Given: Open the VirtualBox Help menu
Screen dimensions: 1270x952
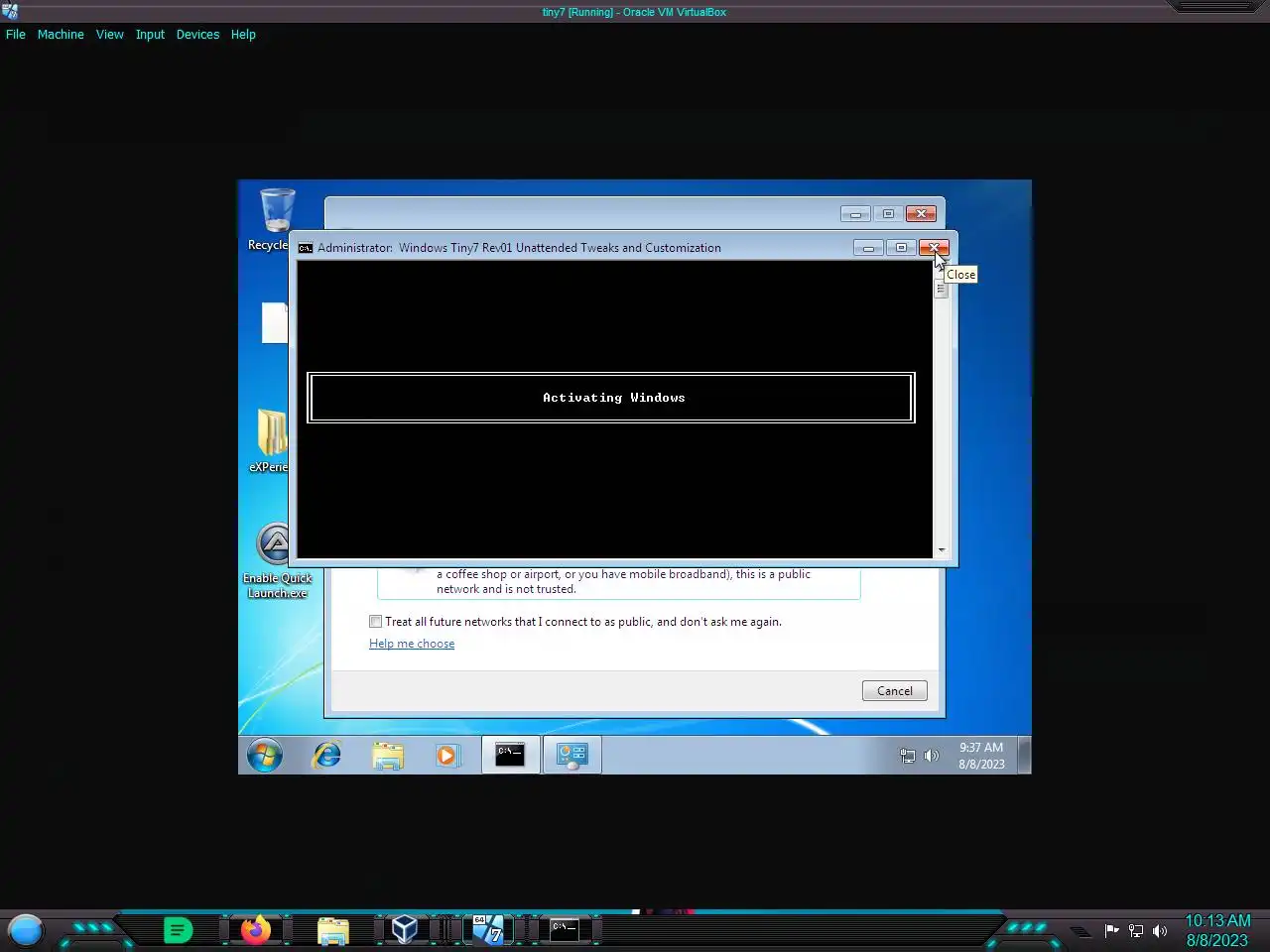Looking at the screenshot, I should pyautogui.click(x=243, y=34).
